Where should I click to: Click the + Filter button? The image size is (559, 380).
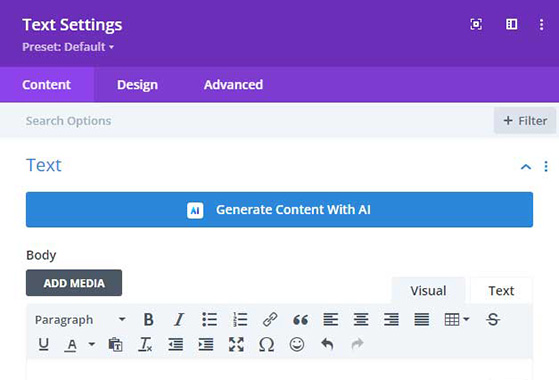point(525,121)
